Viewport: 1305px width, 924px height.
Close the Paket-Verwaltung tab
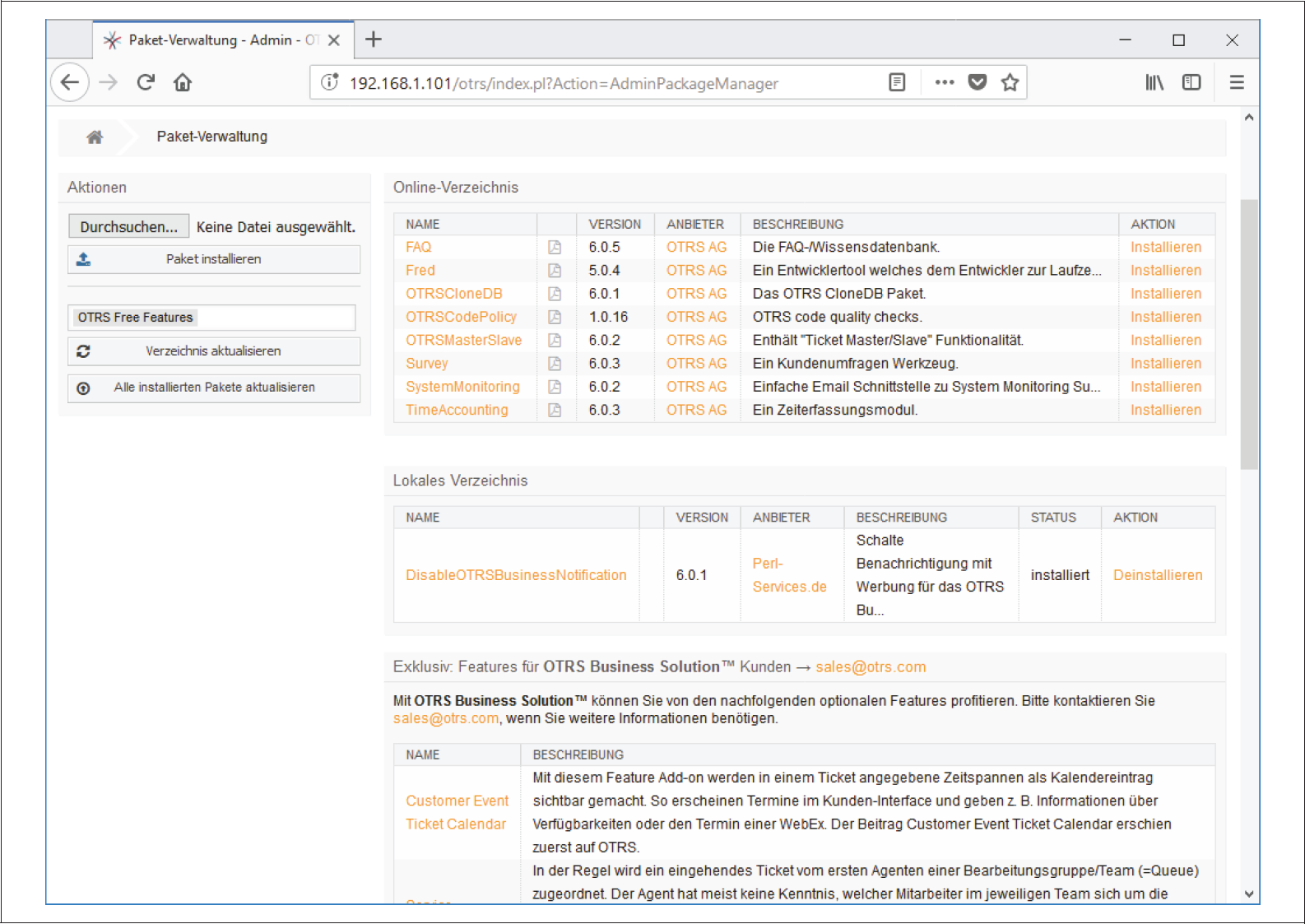click(334, 40)
